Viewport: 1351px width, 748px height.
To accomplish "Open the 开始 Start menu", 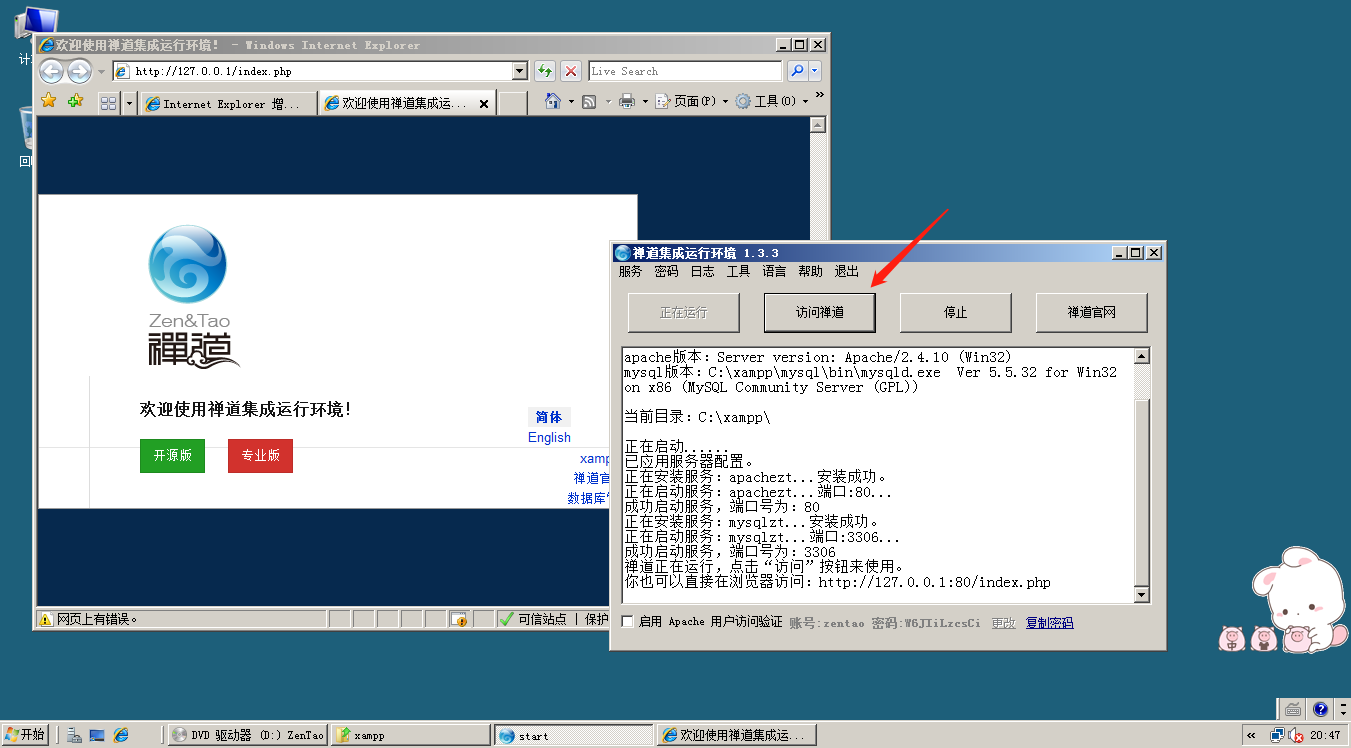I will tap(25, 735).
